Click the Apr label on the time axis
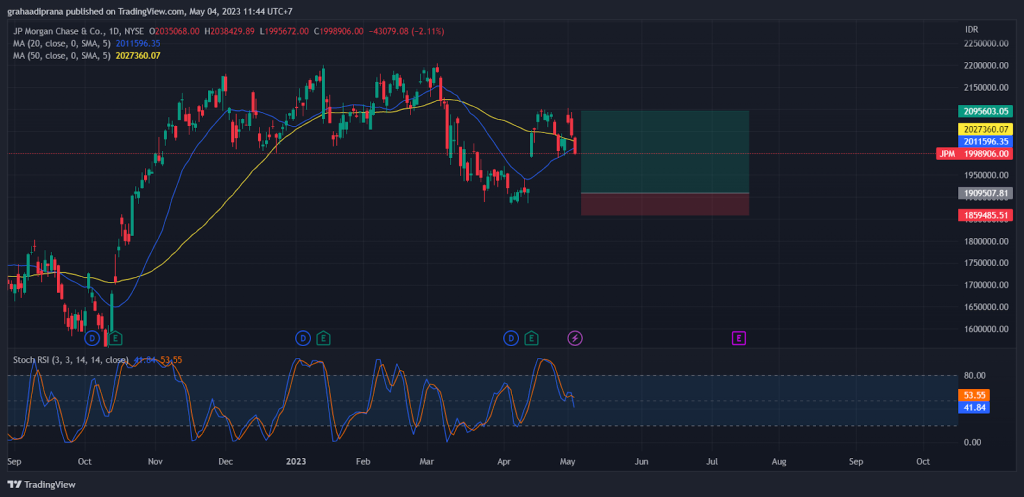 504,461
